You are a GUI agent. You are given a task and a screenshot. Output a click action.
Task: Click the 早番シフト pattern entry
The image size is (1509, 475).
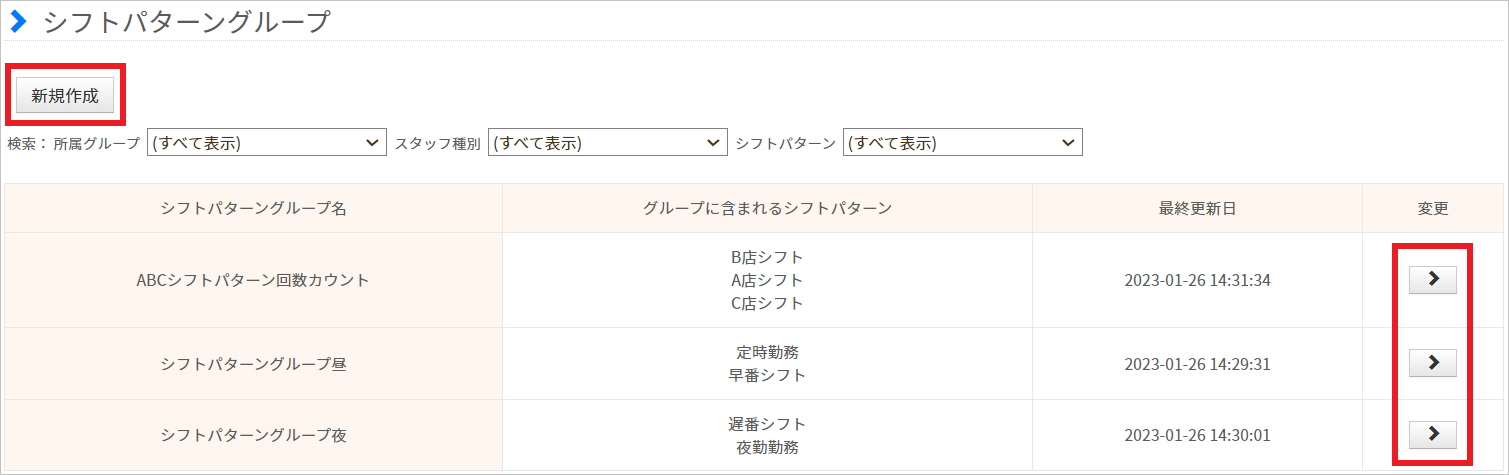(767, 375)
